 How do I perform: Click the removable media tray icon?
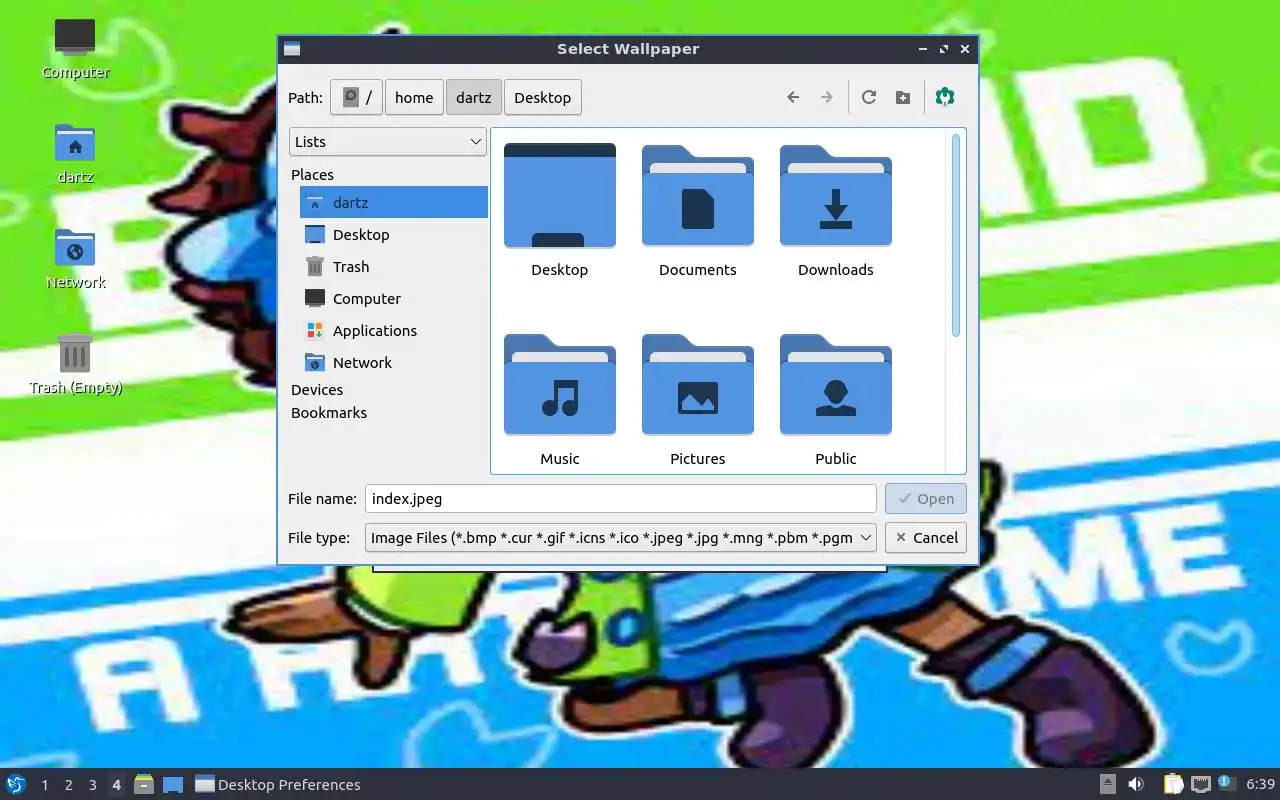[1108, 784]
